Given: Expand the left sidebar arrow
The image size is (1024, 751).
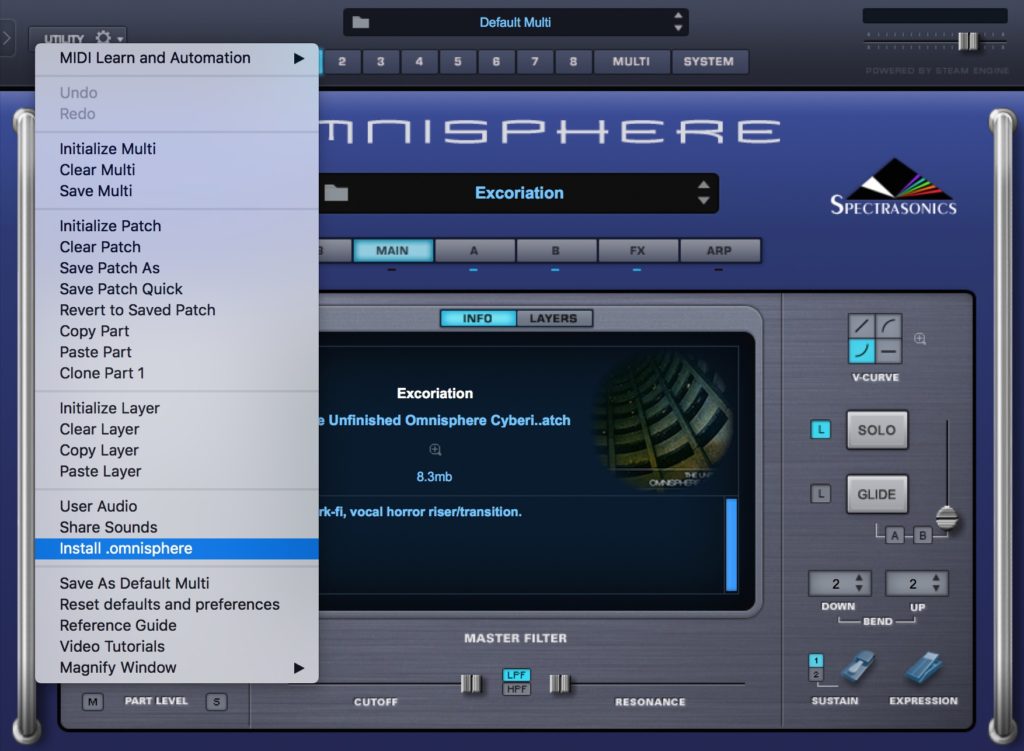Looking at the screenshot, I should pos(7,38).
